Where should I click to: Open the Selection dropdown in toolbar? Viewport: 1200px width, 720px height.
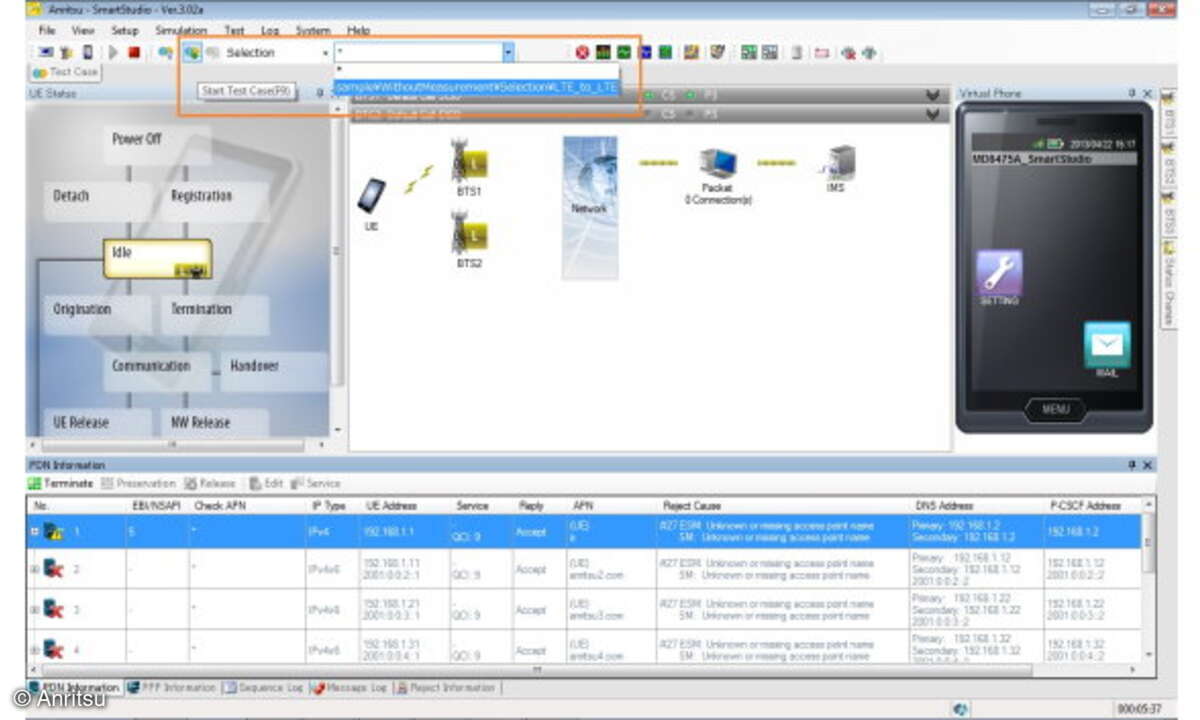(x=325, y=53)
